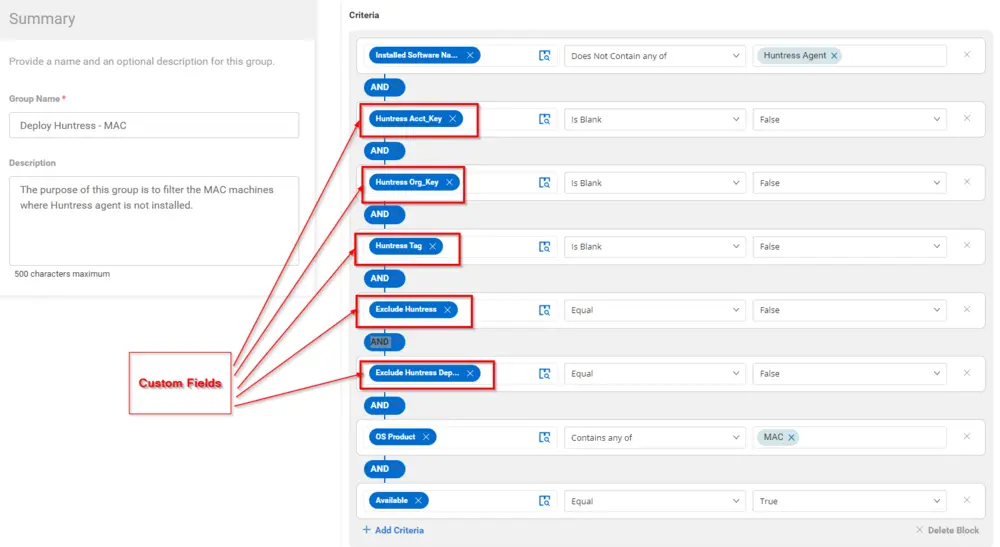Open Is Blank operator dropdown for Huntress Org_Key

point(654,183)
